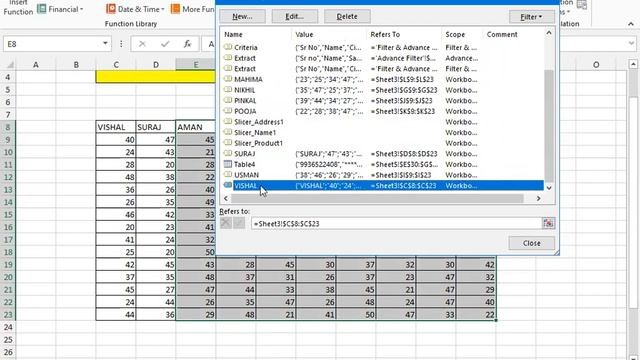The image size is (640, 360).
Task: Select the Extract row scoped to Advance Filter
Action: pos(383,58)
